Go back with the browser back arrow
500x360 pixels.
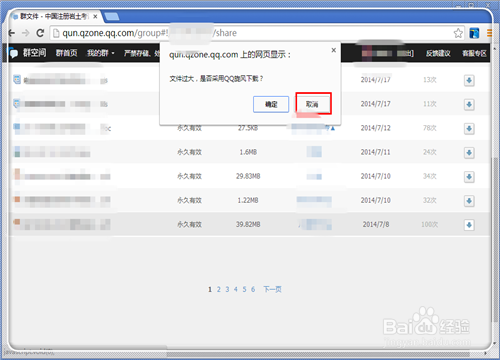coord(12,33)
